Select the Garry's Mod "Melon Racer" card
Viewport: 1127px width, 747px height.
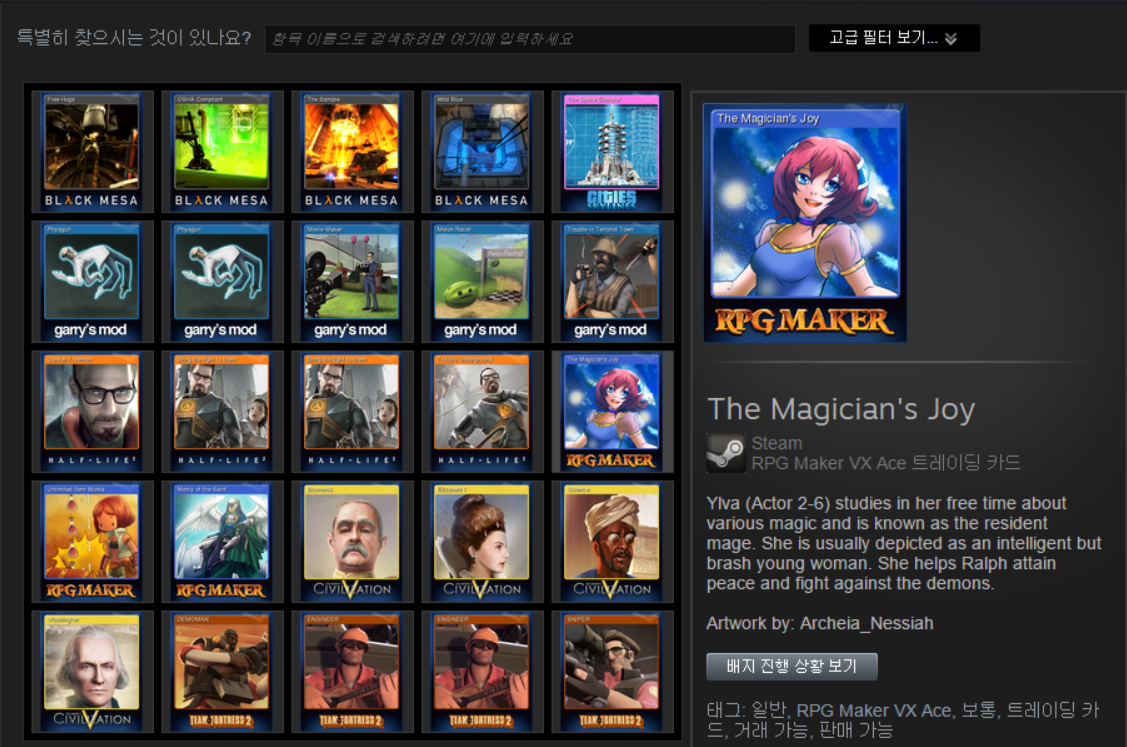point(482,282)
